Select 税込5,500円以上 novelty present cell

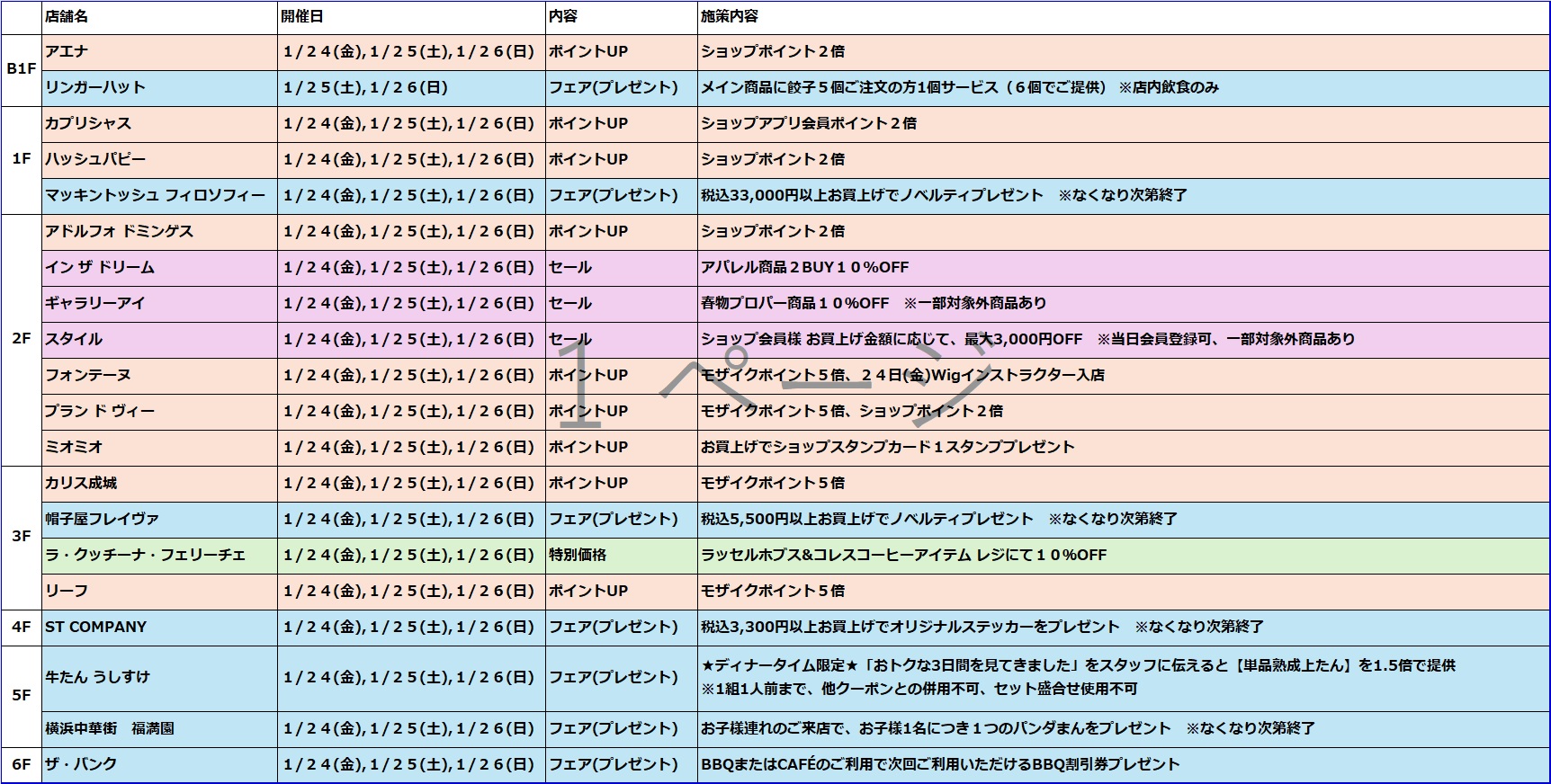pyautogui.click(x=1123, y=520)
